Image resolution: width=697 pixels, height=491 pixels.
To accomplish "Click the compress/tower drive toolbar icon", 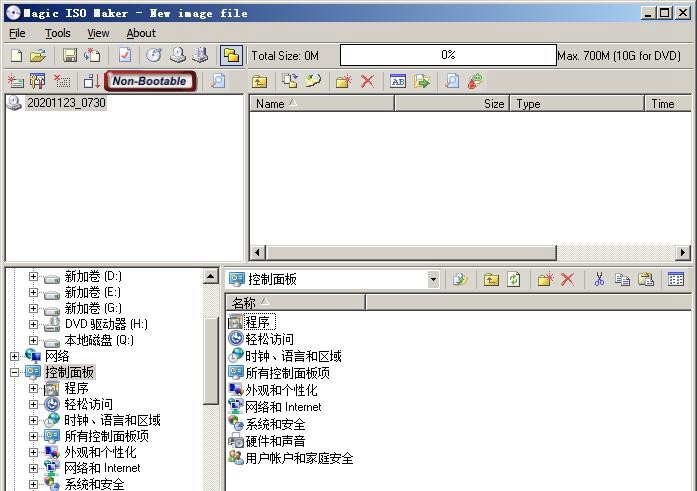I will [x=200, y=56].
